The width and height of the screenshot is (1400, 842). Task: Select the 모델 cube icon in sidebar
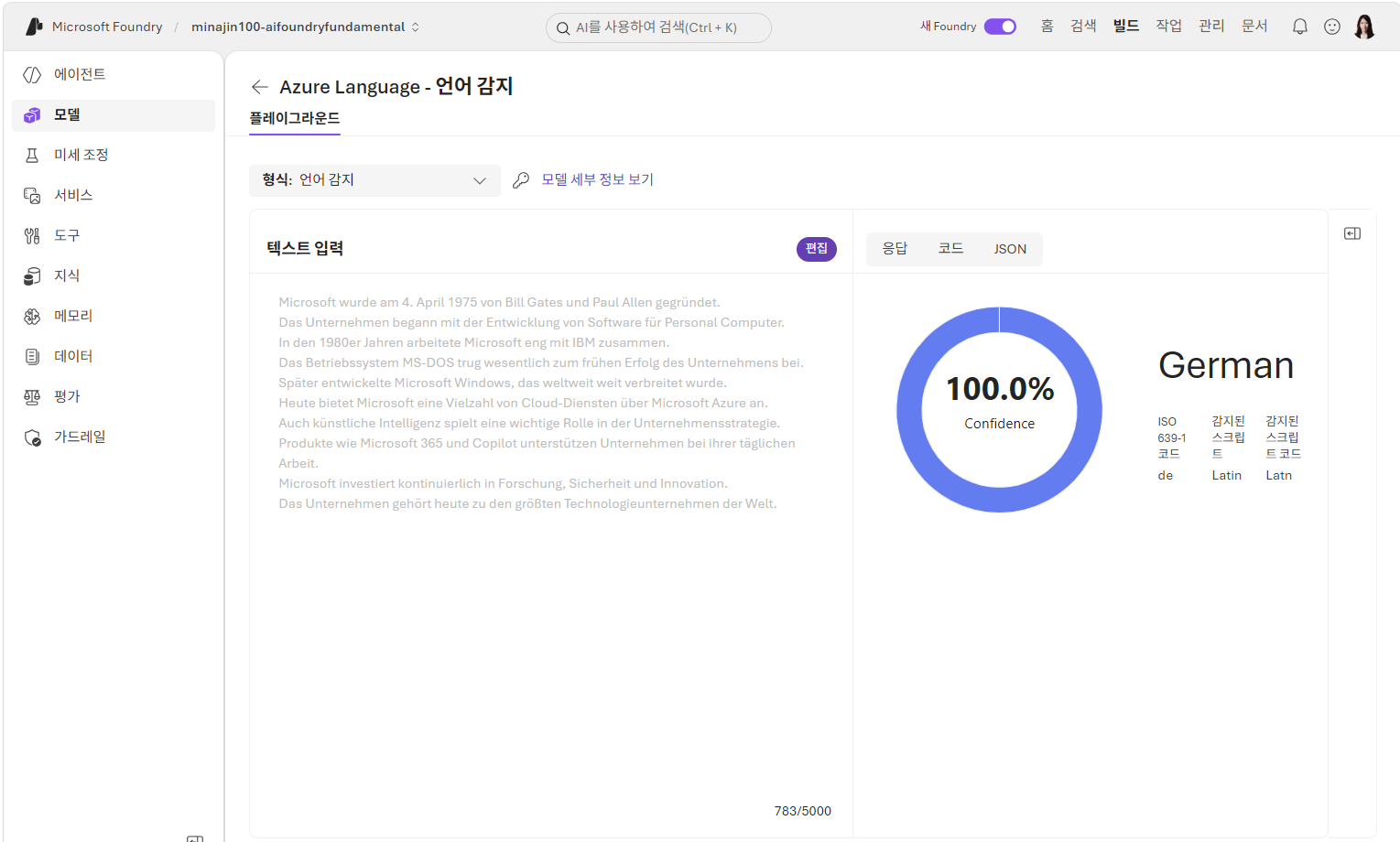tap(32, 115)
